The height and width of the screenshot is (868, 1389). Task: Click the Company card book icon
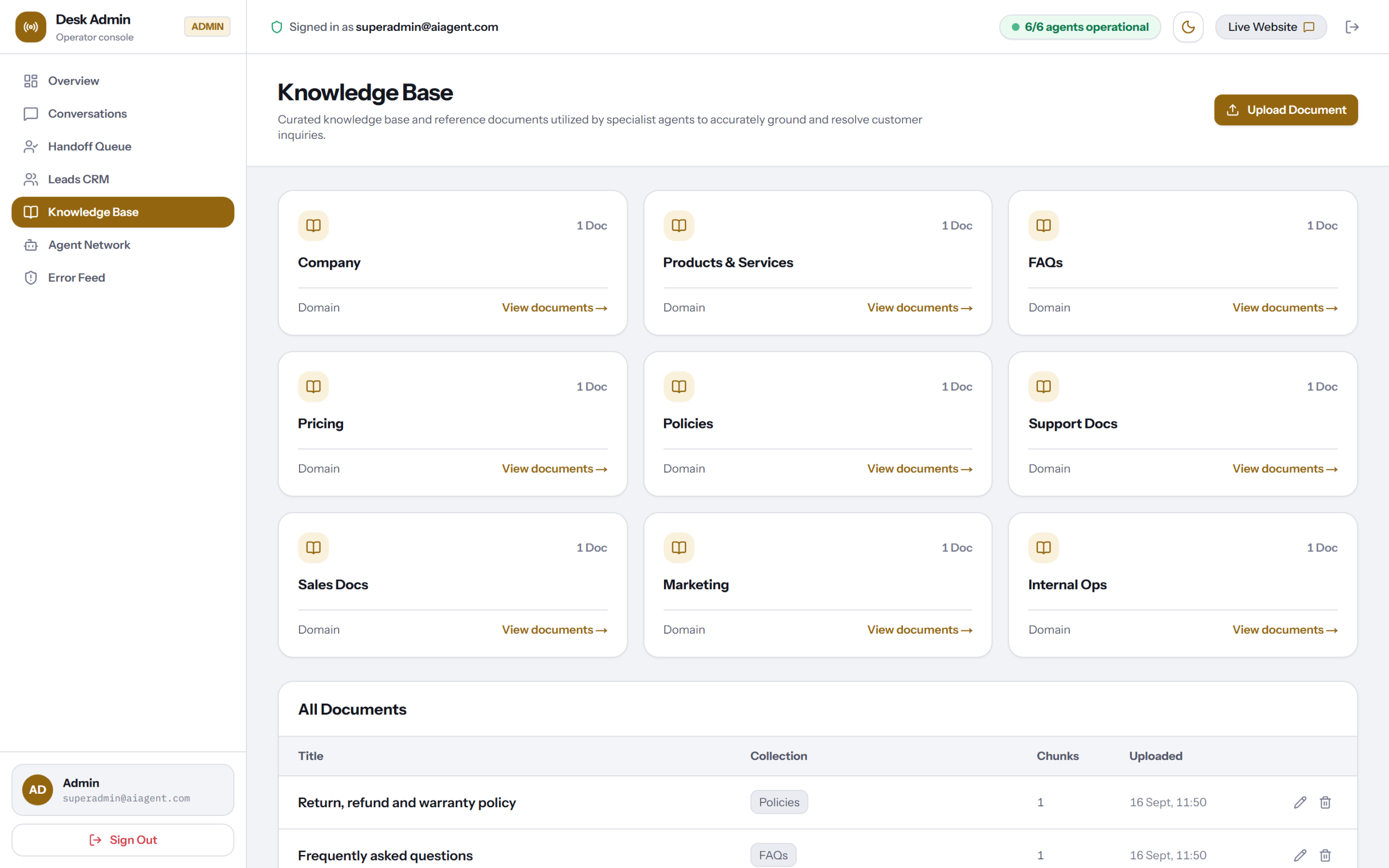[x=314, y=226]
